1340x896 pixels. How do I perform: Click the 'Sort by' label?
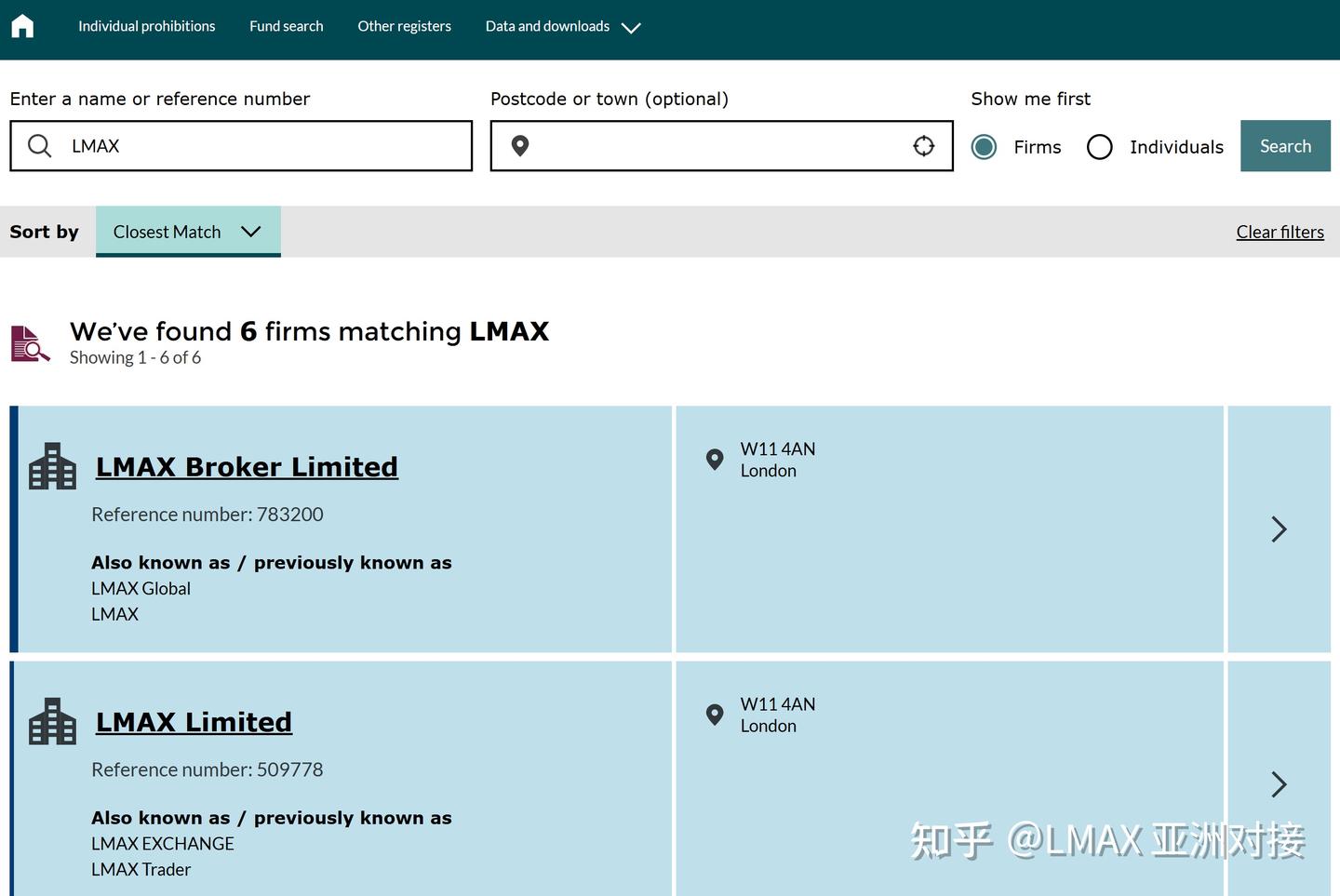pyautogui.click(x=44, y=232)
